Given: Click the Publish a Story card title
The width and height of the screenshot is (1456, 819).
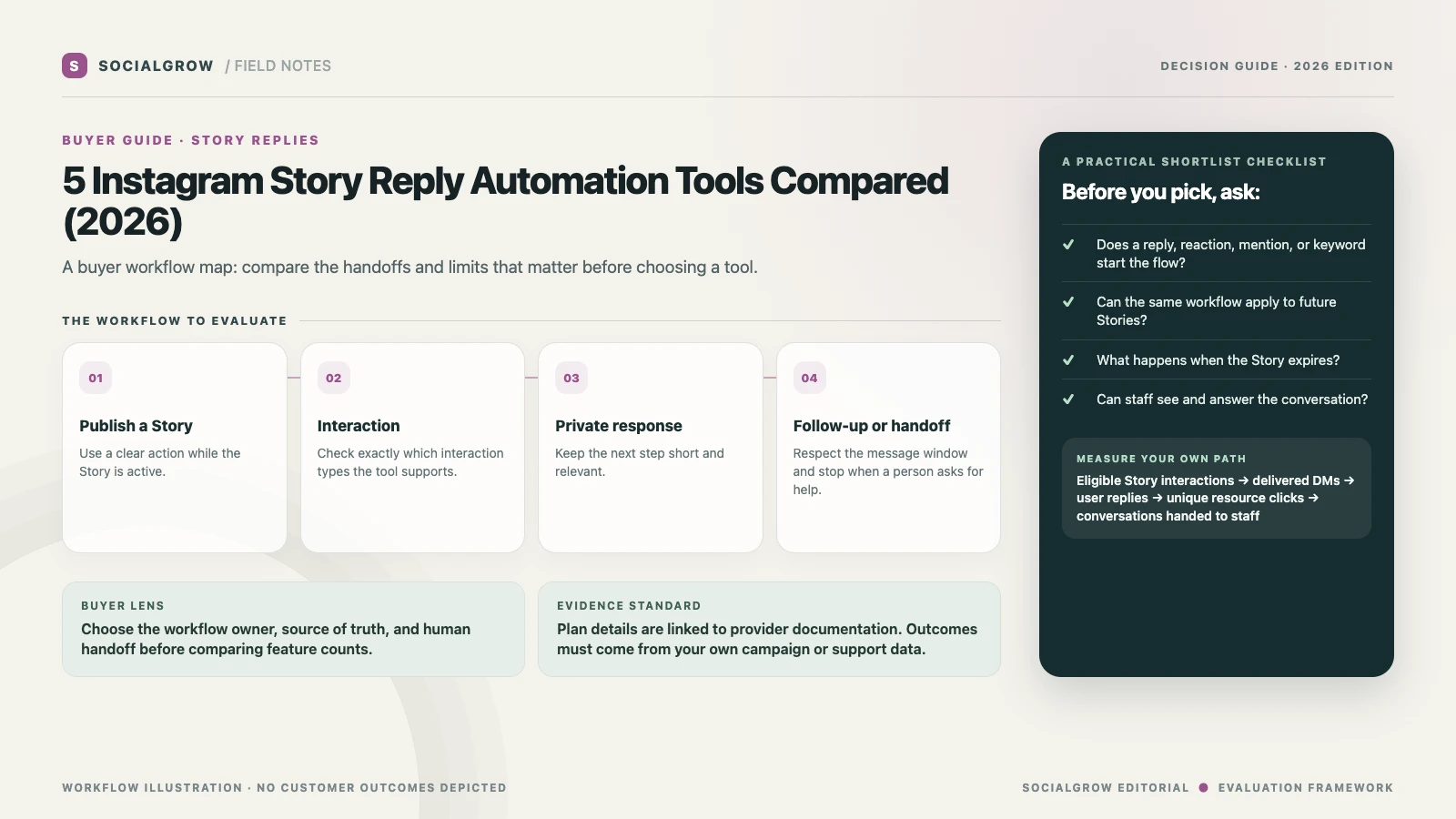Looking at the screenshot, I should coord(136,426).
